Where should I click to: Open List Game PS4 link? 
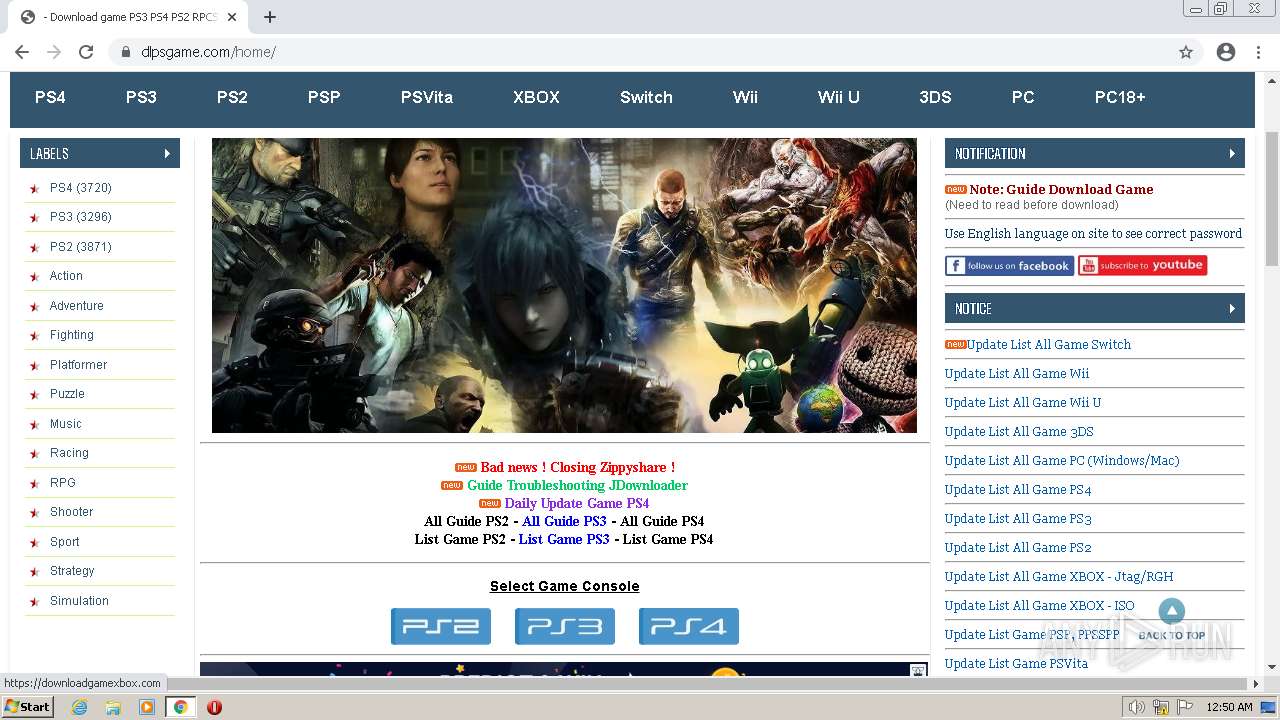pyautogui.click(x=668, y=539)
